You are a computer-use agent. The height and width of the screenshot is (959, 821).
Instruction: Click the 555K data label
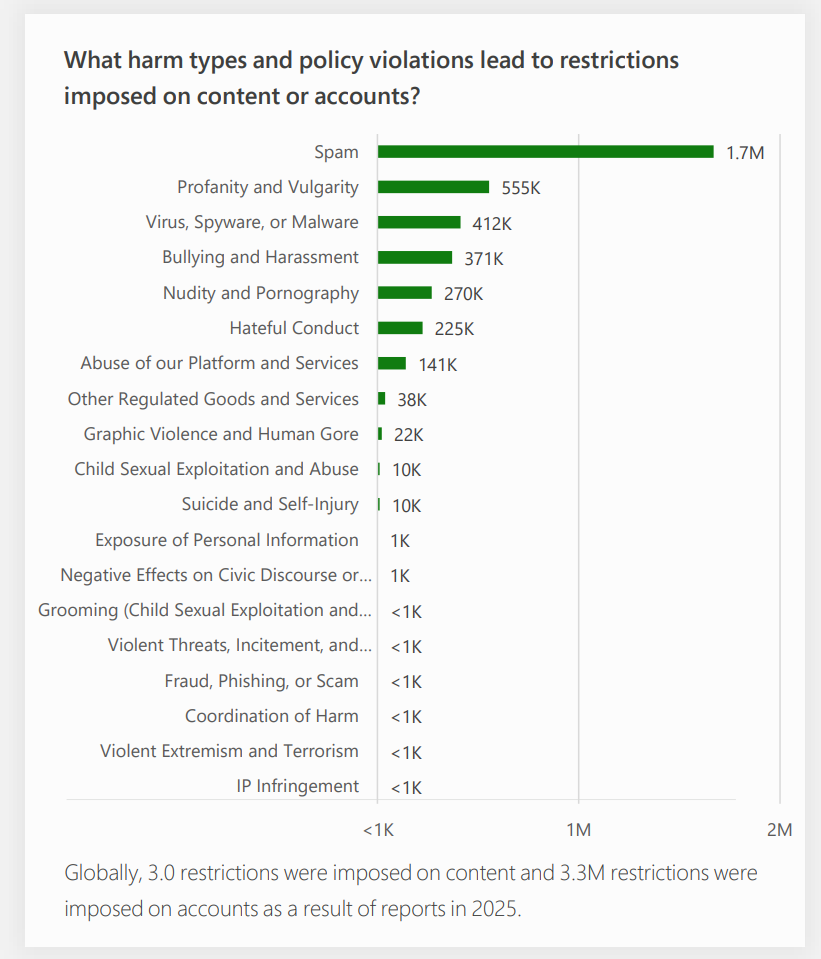tap(521, 188)
